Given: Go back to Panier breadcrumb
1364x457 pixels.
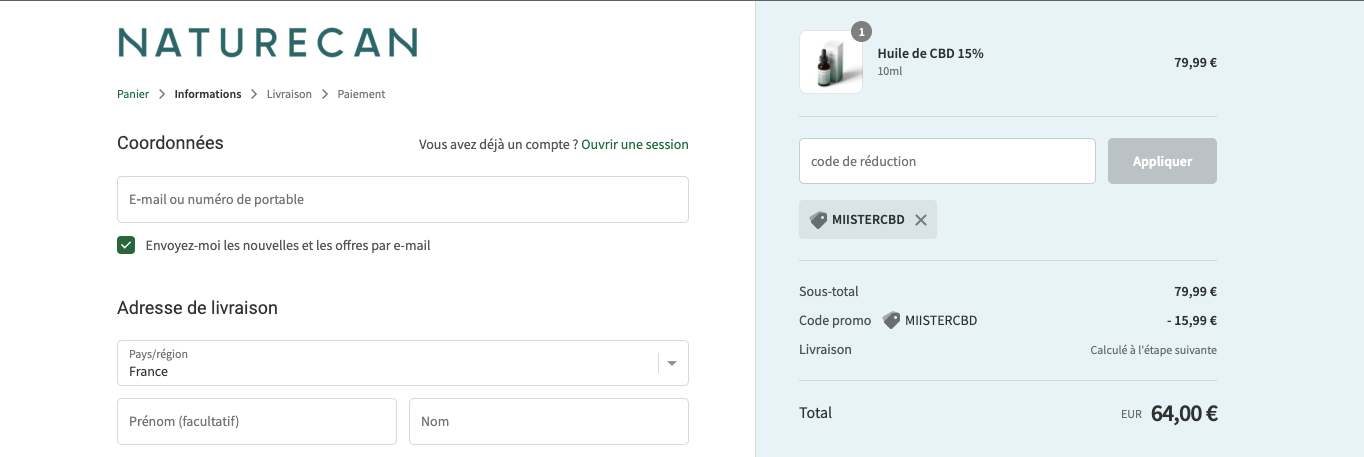Looking at the screenshot, I should 133,94.
